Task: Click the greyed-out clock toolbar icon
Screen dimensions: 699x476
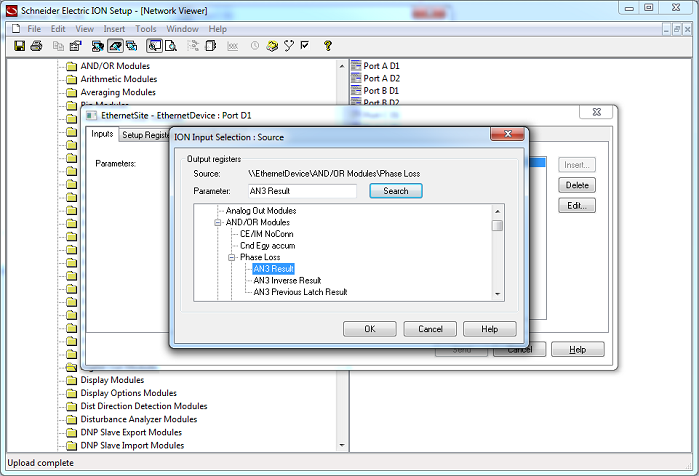Action: (255, 45)
